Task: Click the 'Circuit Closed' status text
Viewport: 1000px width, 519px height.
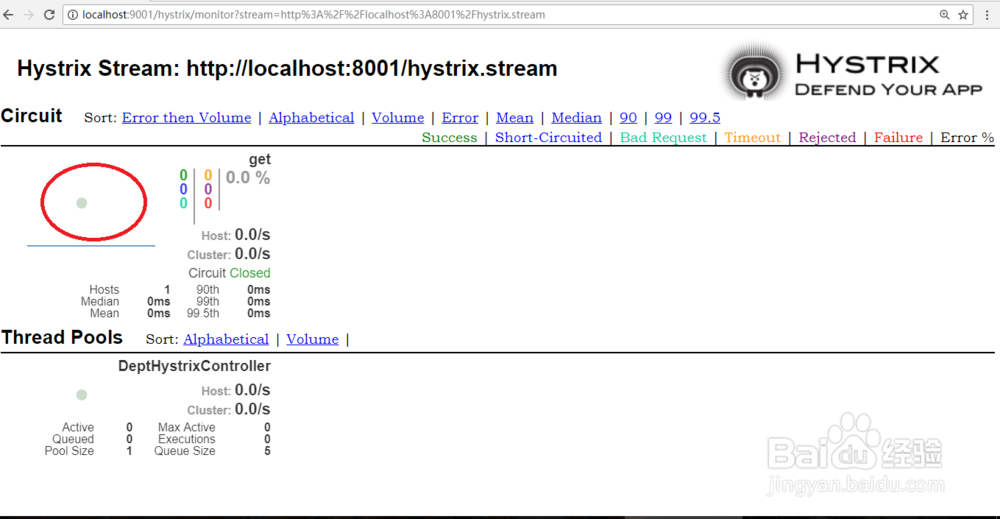Action: point(229,273)
